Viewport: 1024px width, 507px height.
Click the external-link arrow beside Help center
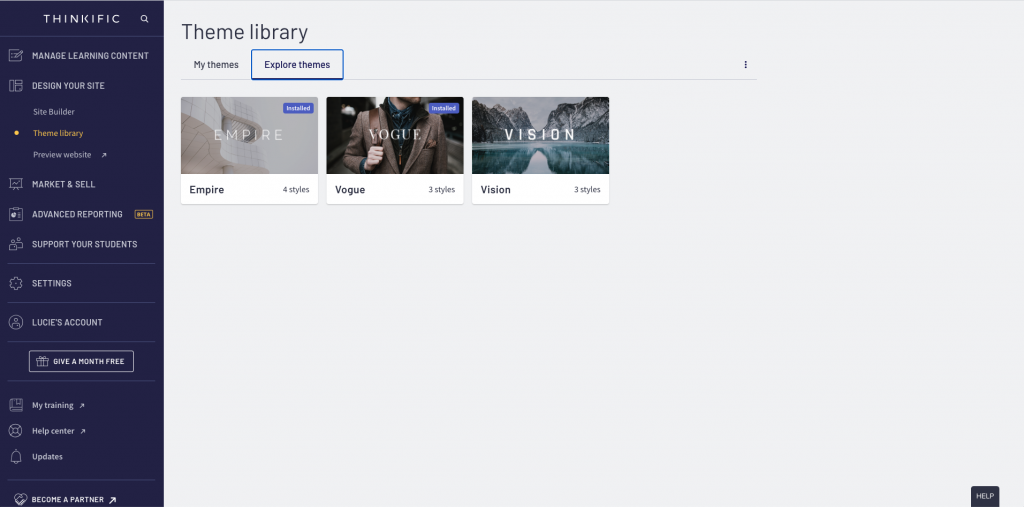click(83, 432)
